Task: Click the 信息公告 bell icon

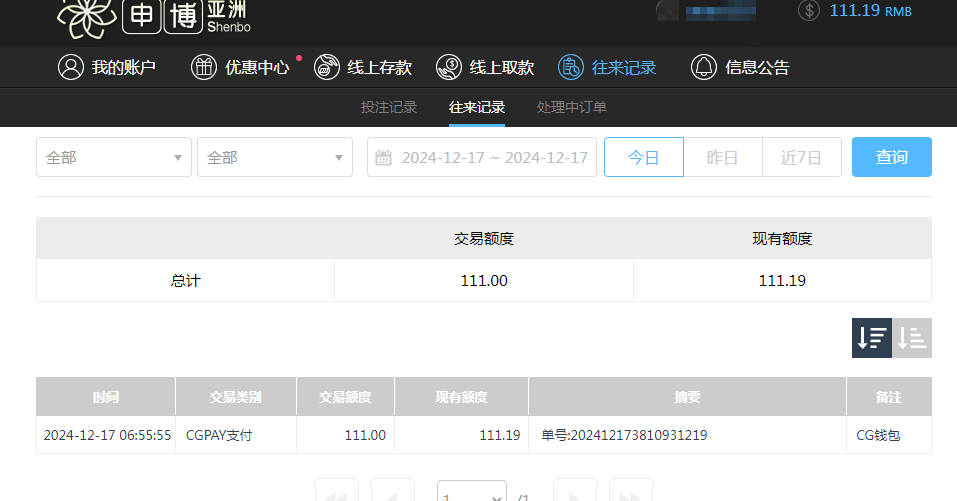Action: click(704, 67)
